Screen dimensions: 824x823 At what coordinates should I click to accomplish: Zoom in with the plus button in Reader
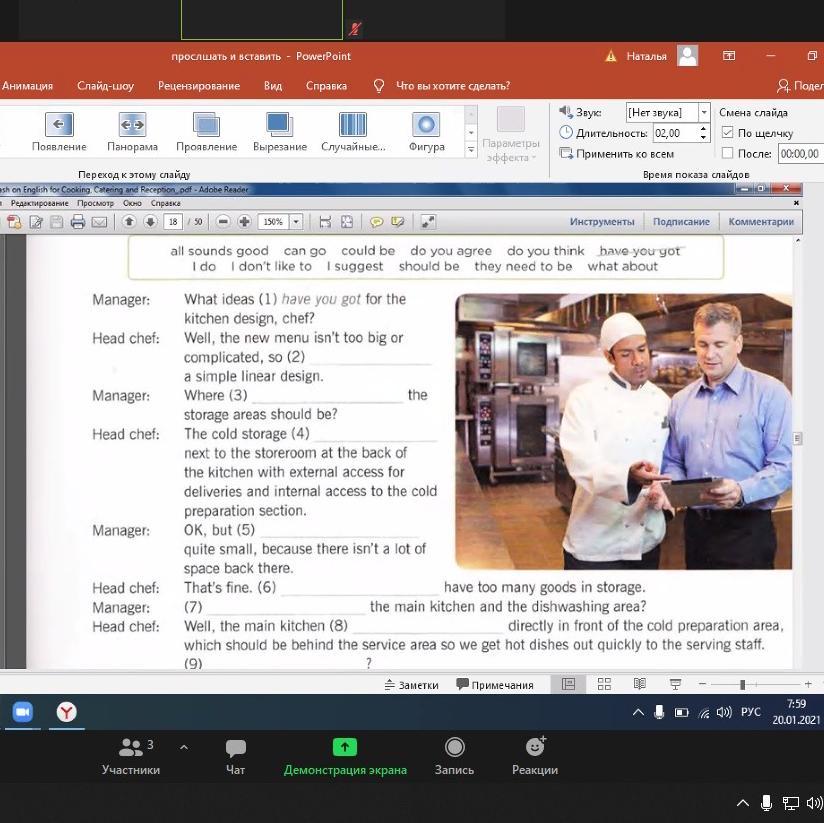click(244, 222)
